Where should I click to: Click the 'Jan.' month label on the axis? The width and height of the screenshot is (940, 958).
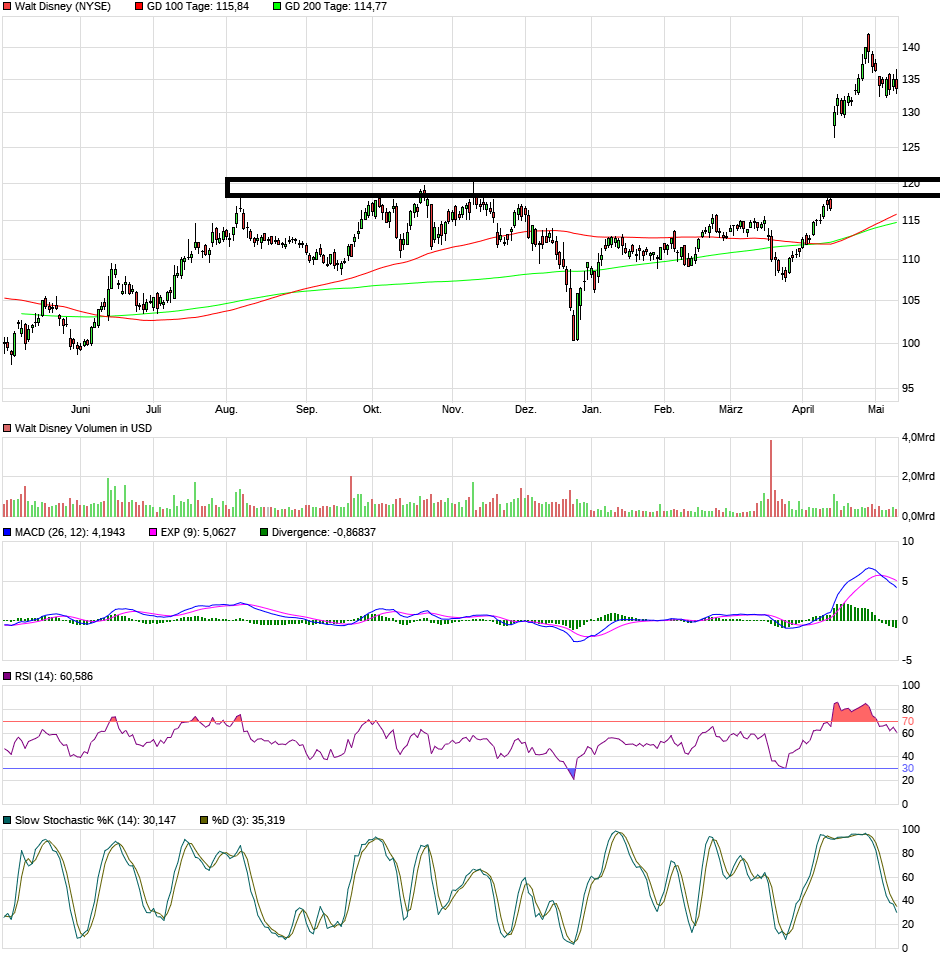point(591,409)
